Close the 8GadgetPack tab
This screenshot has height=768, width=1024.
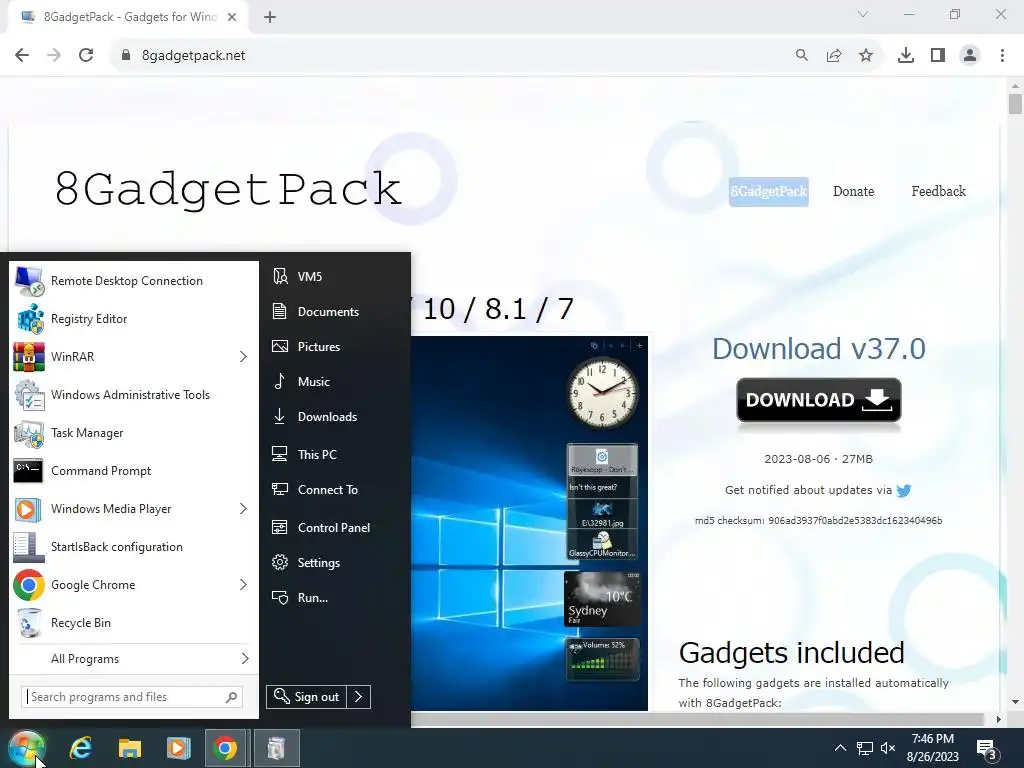click(232, 18)
